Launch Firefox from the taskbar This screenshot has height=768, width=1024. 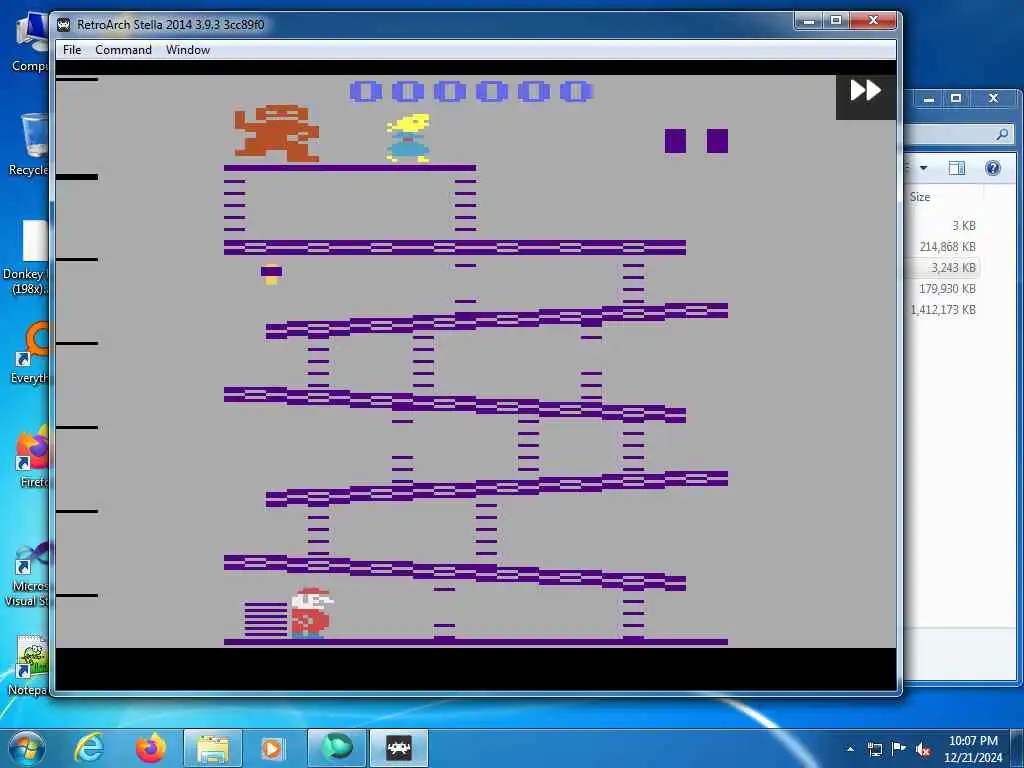coord(151,748)
